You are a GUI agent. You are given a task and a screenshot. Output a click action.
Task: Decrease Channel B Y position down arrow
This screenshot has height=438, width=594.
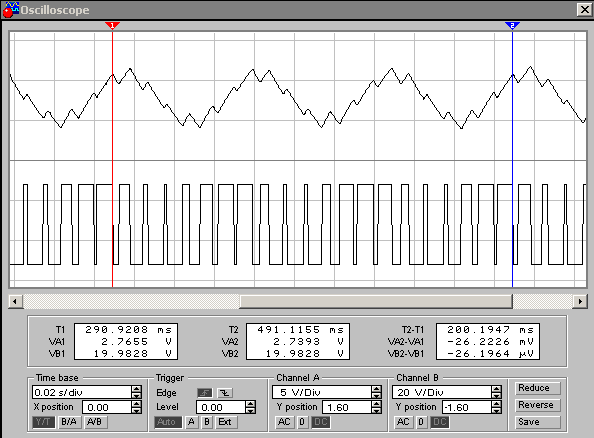[x=496, y=411]
